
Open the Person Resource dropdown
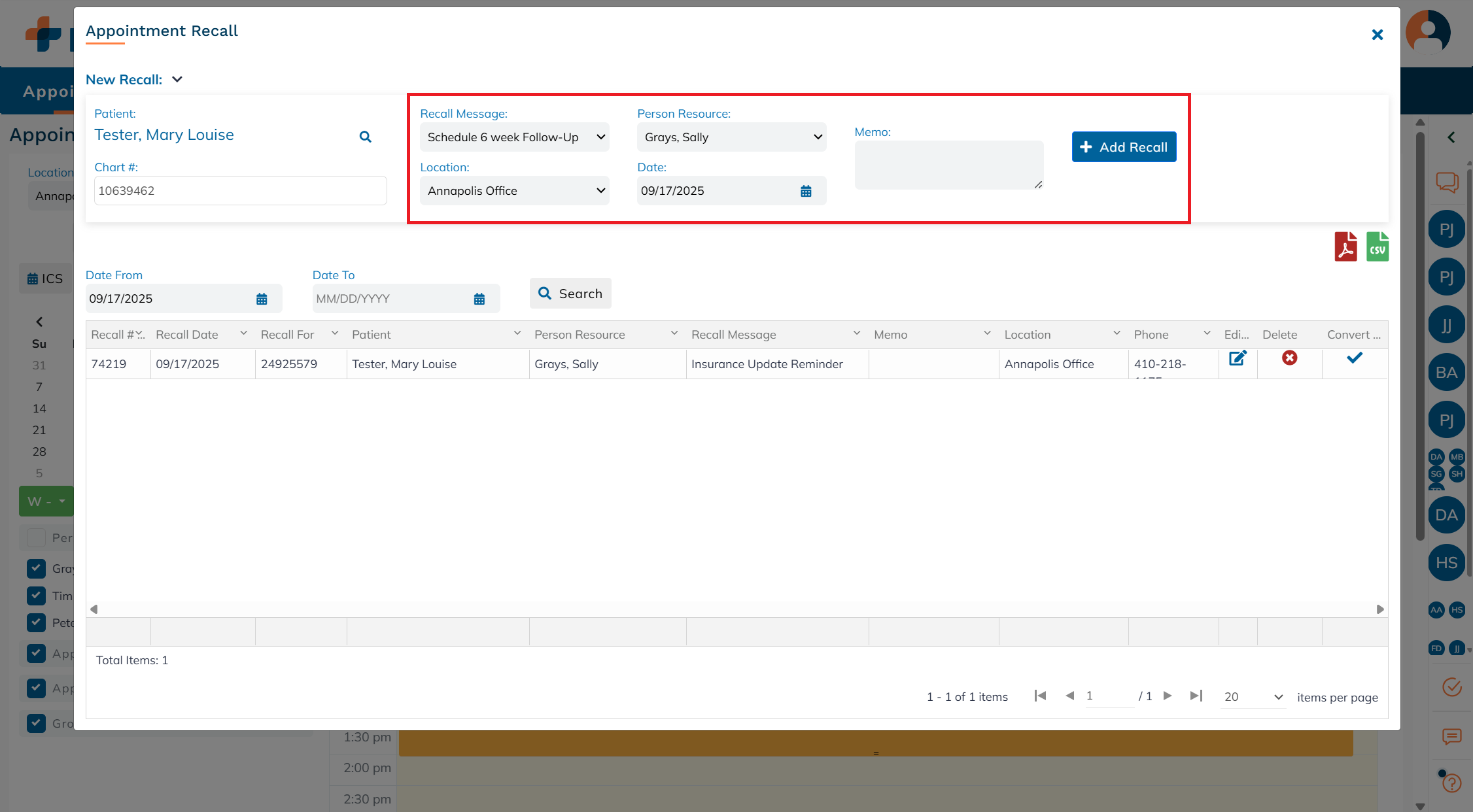coord(731,137)
